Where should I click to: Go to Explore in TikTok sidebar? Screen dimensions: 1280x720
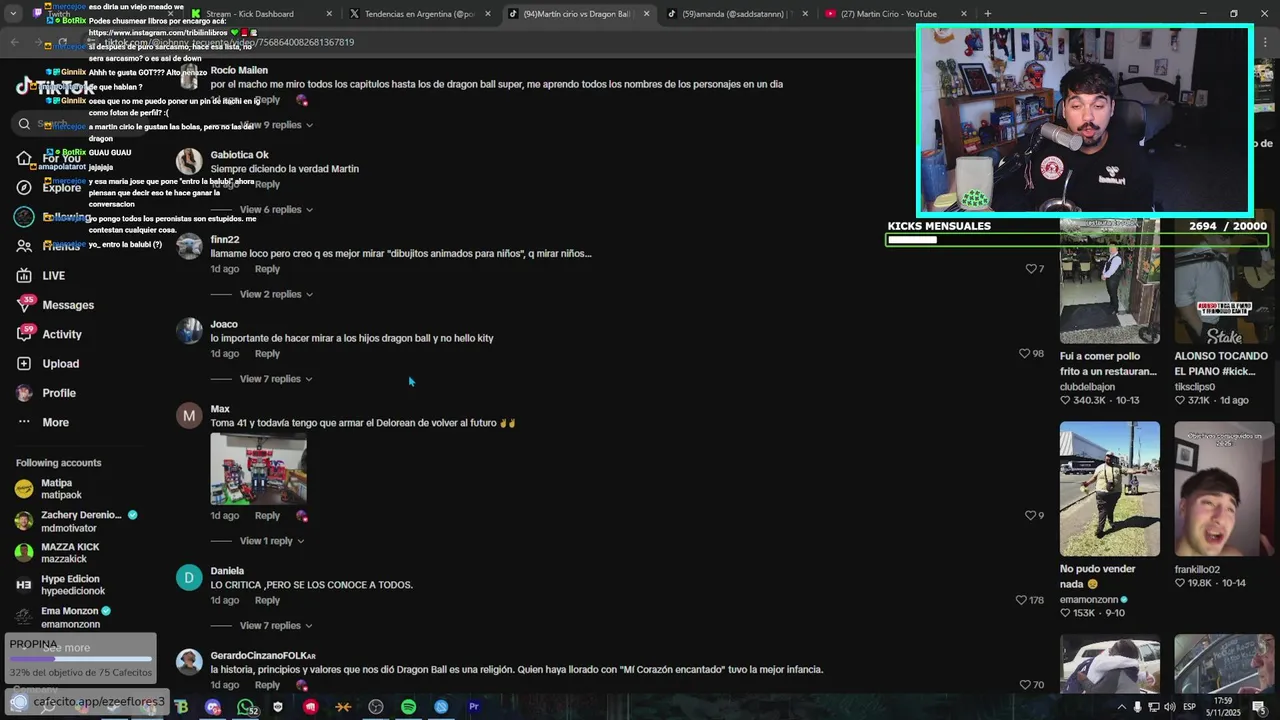click(61, 187)
